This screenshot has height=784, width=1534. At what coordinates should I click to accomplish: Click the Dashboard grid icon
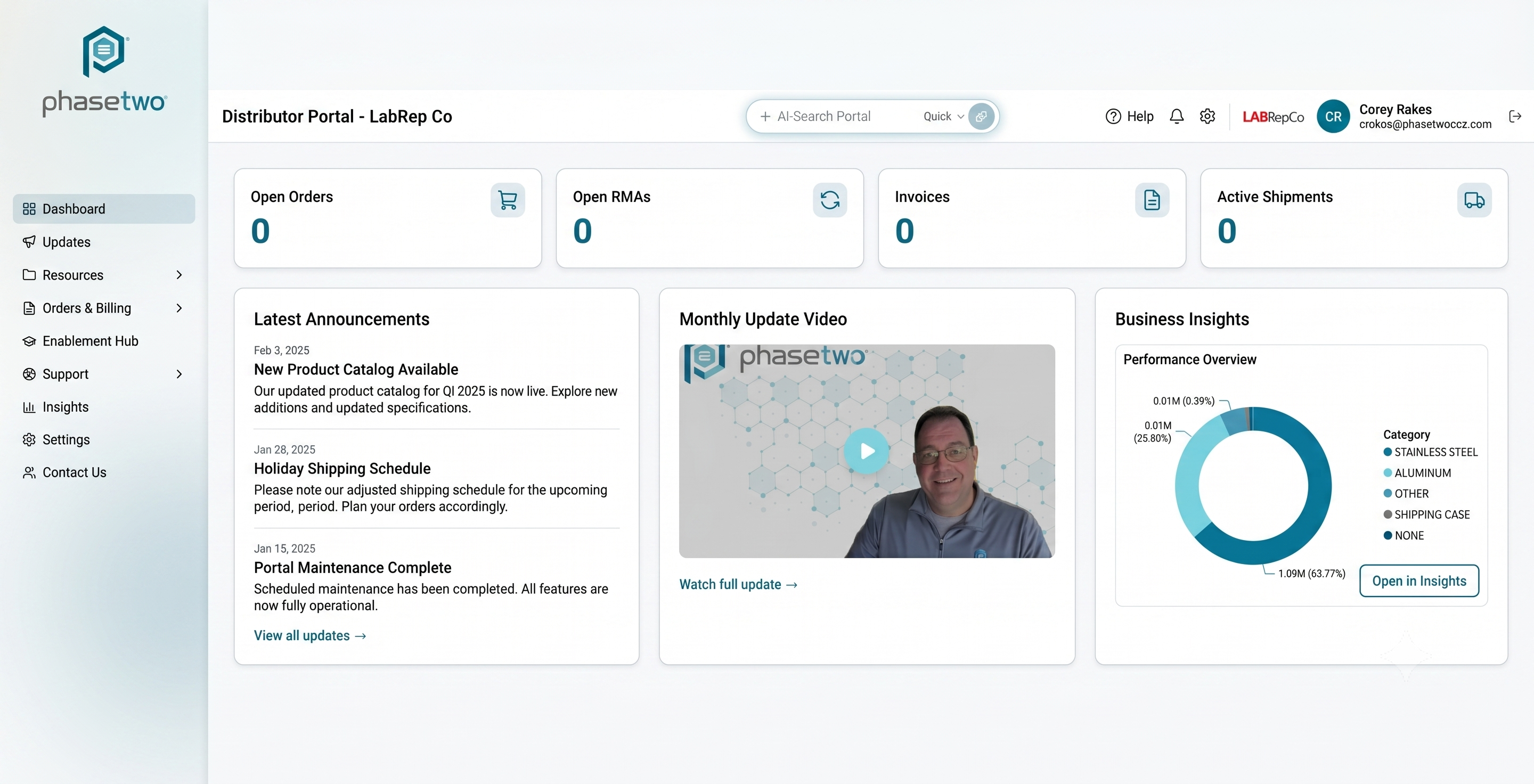tap(29, 209)
